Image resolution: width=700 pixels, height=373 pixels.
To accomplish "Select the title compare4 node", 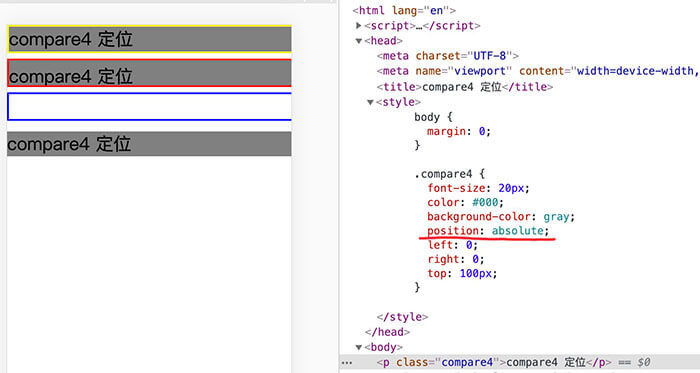I will [465, 87].
